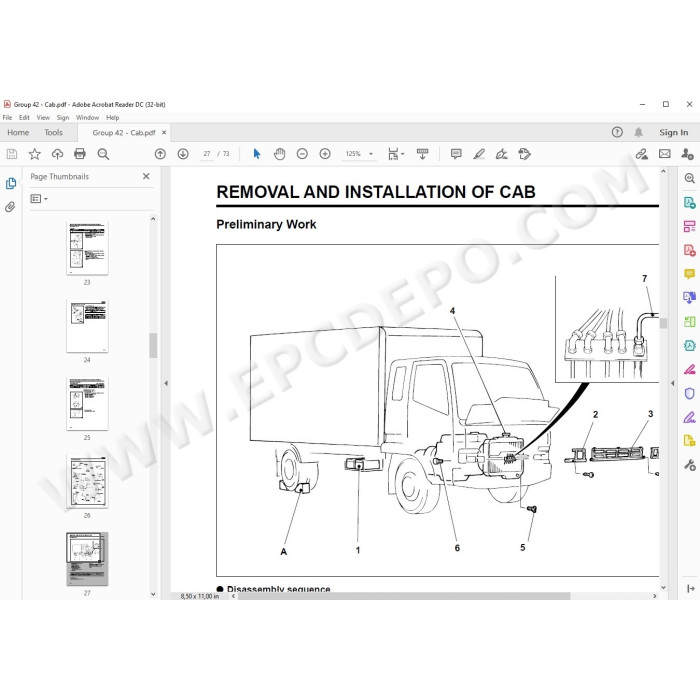Click the current page number field

(207, 154)
